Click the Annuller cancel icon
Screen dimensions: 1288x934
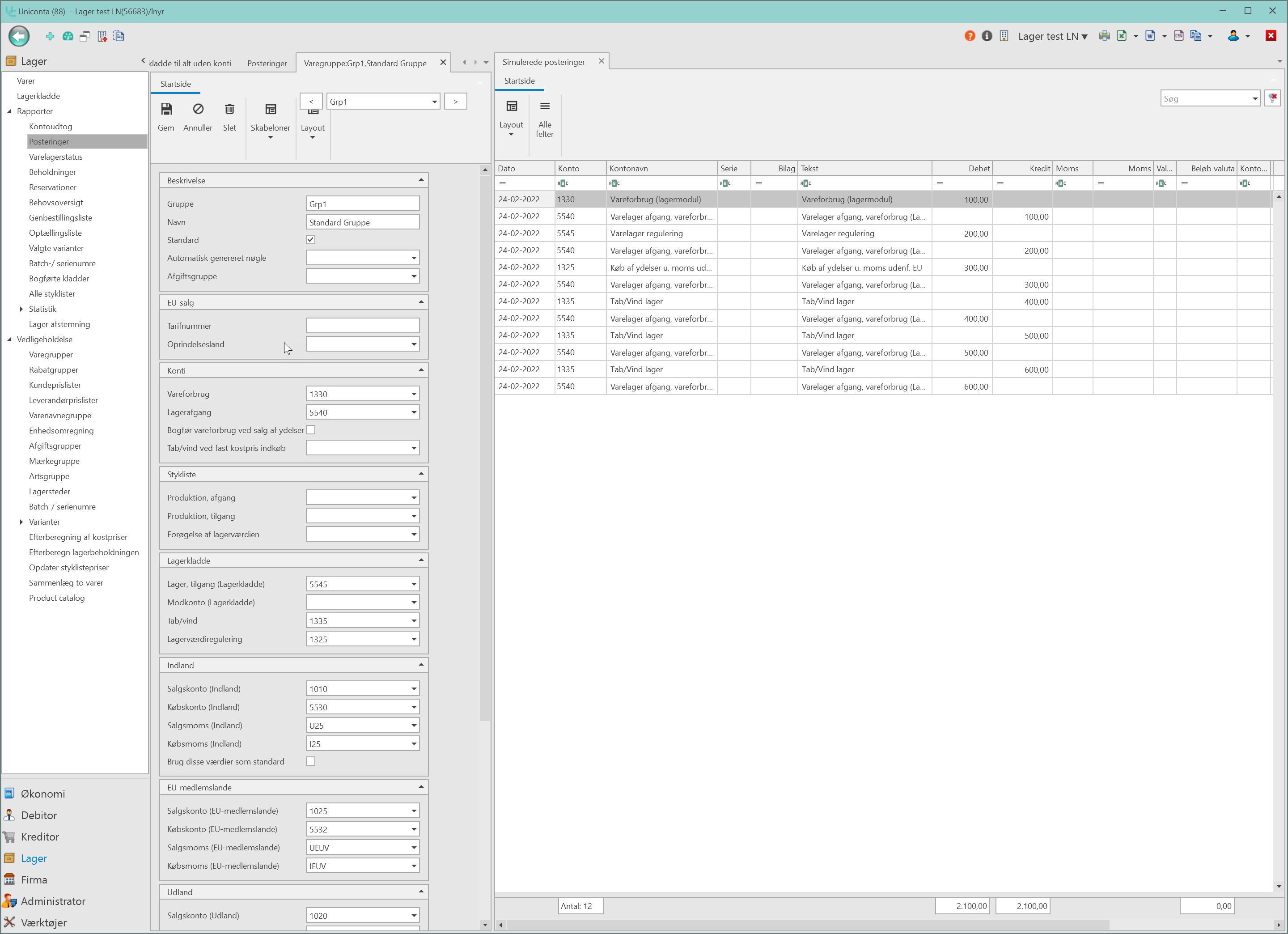click(x=198, y=109)
